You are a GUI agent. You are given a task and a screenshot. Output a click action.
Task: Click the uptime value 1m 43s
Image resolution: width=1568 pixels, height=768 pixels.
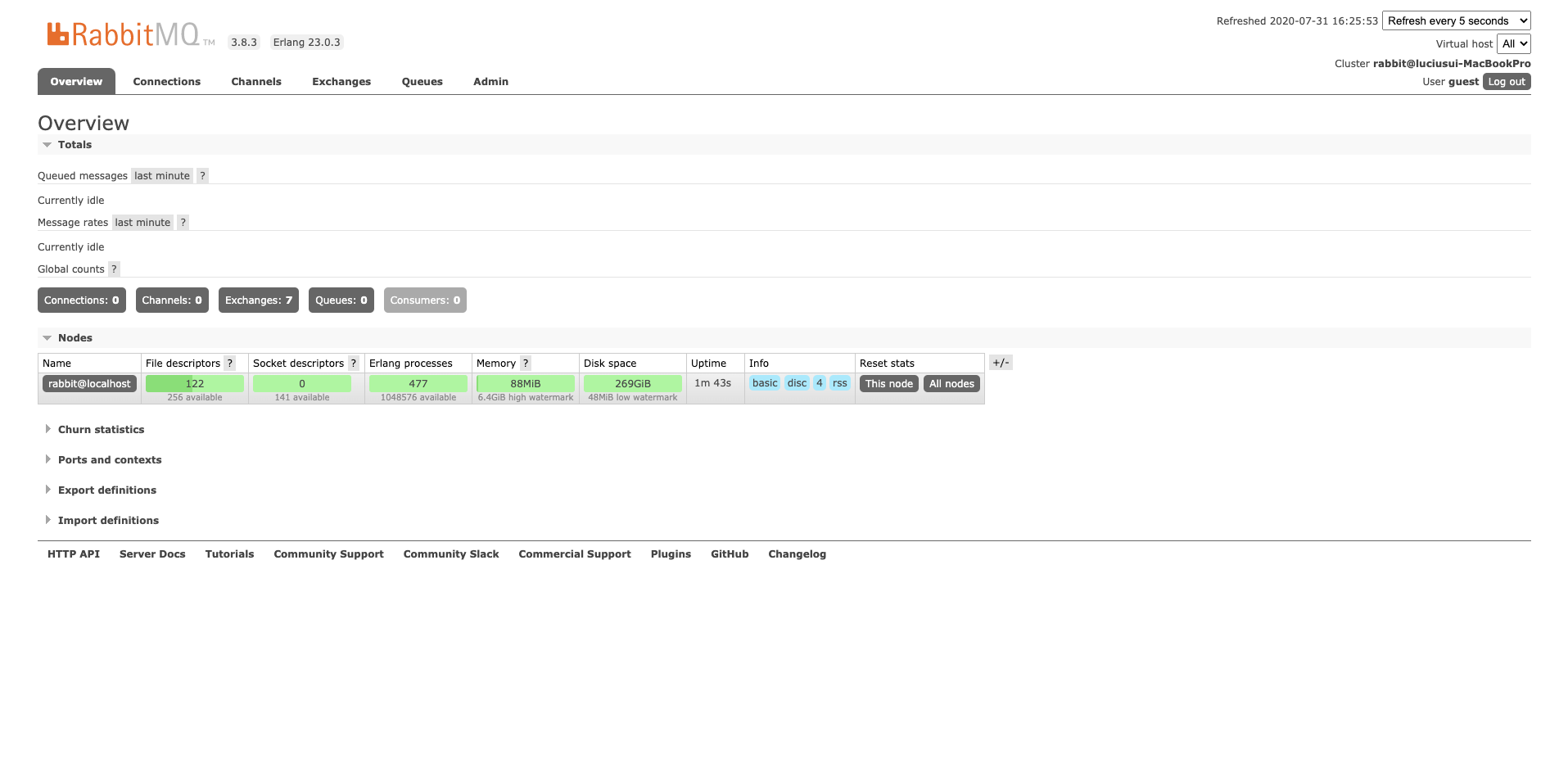click(x=712, y=383)
